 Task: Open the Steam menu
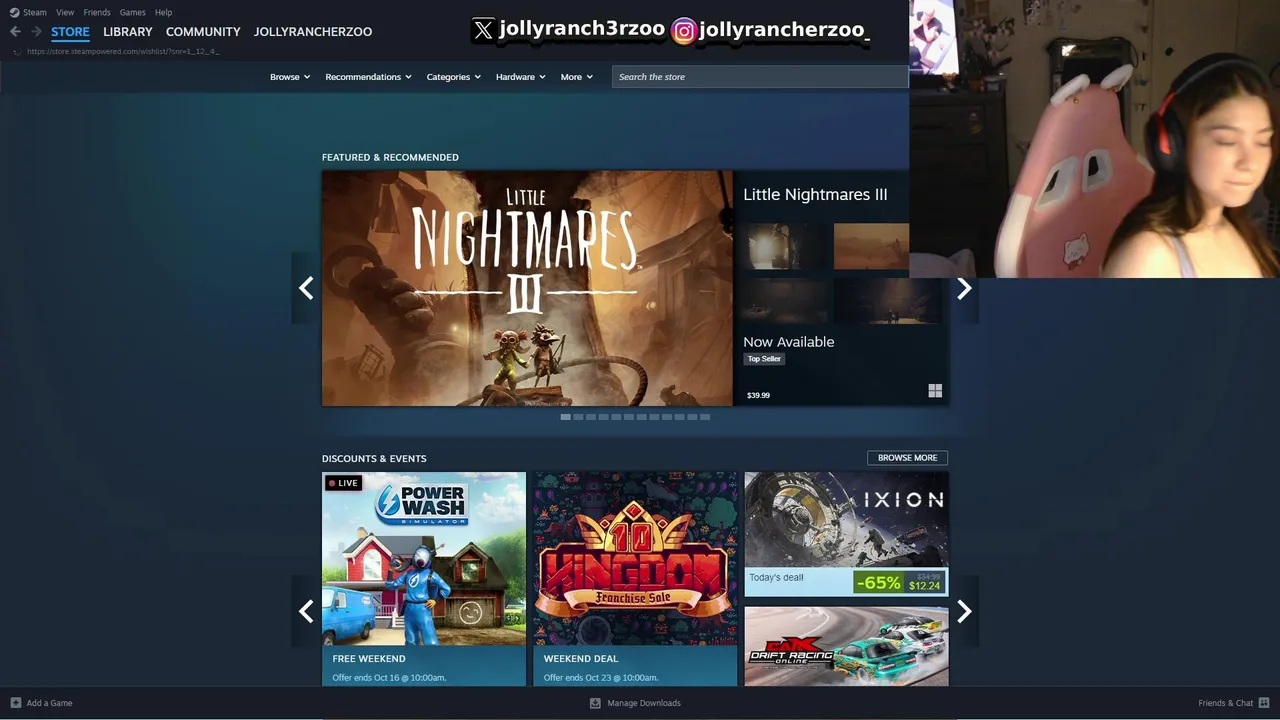click(35, 12)
